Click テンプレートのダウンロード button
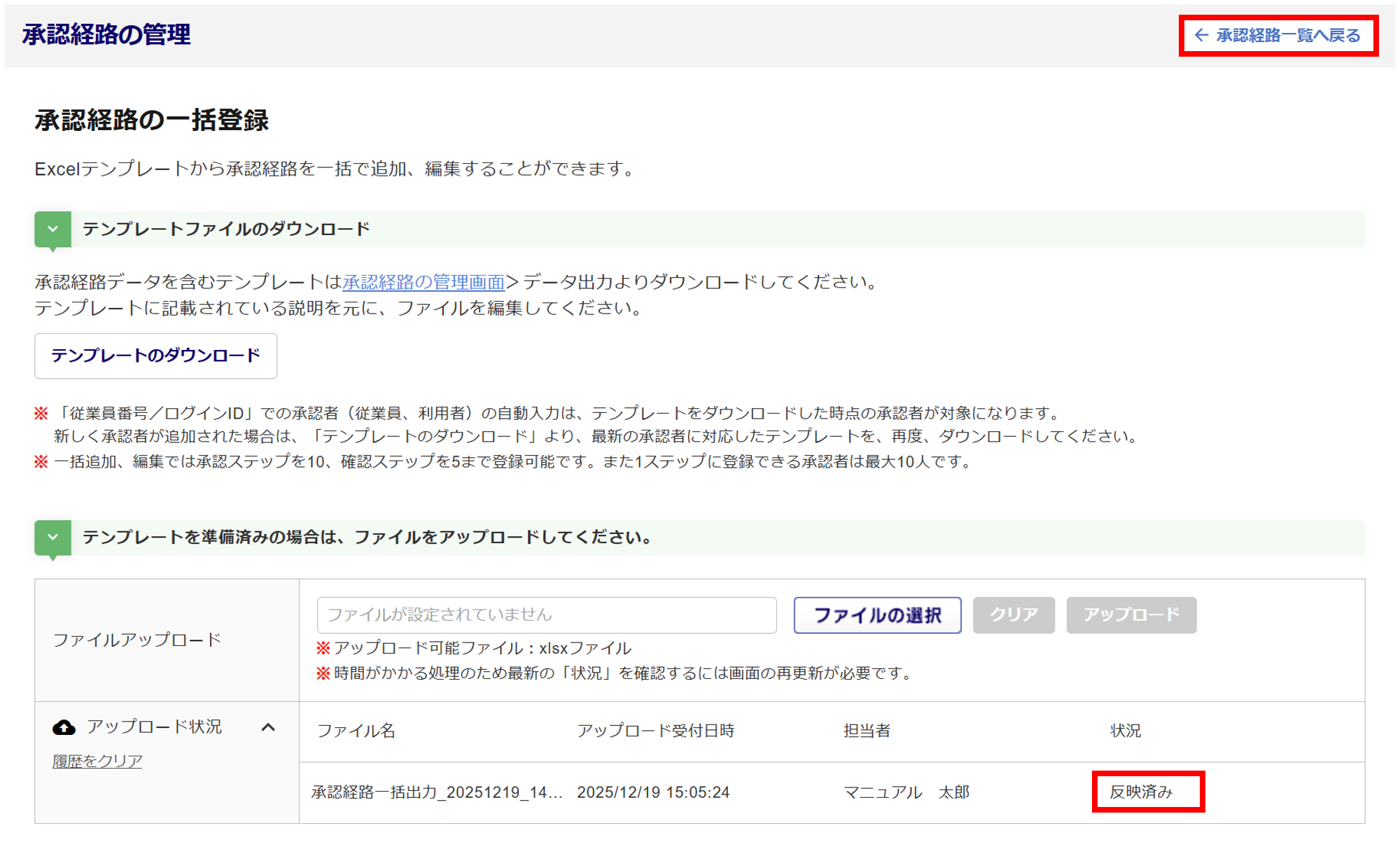This screenshot has width=1400, height=863. tap(155, 356)
